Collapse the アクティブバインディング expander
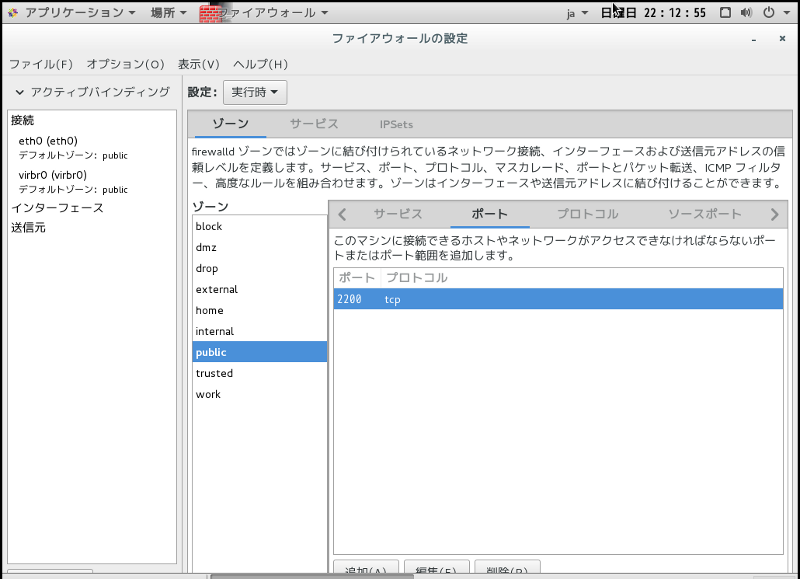The width and height of the screenshot is (800, 579). (20, 92)
